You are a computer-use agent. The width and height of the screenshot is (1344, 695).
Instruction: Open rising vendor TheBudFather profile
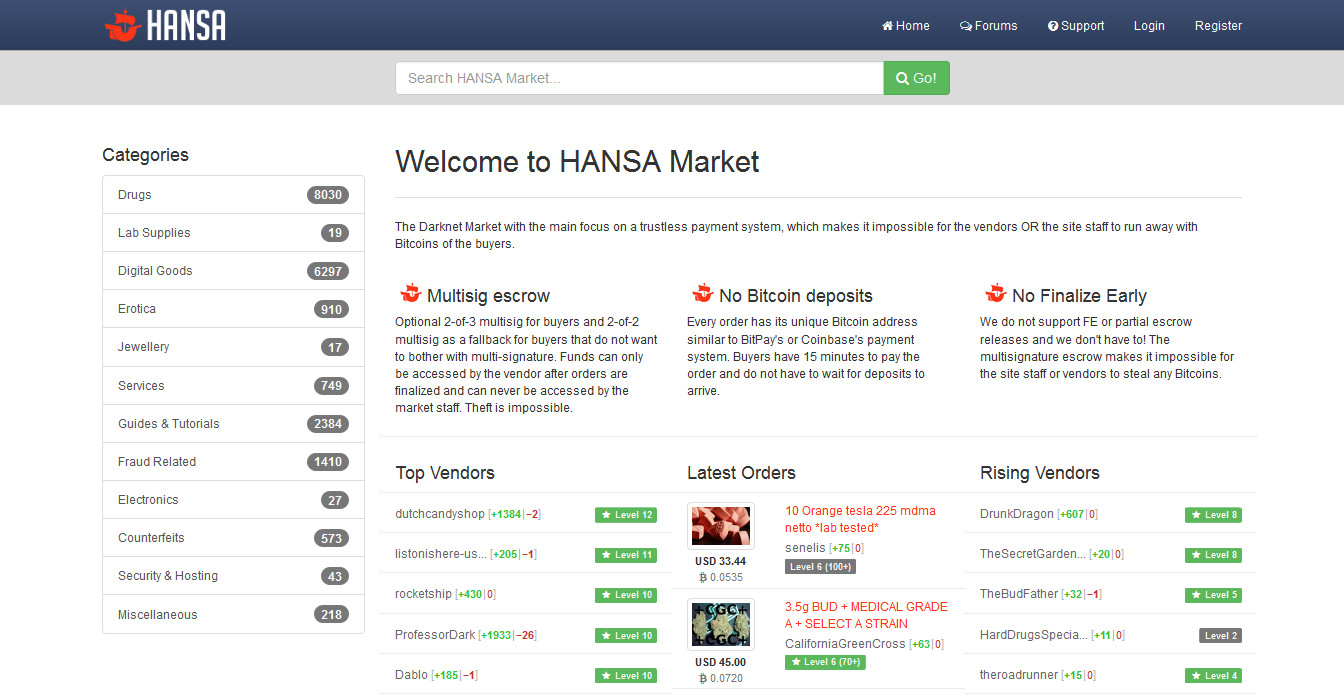(x=1019, y=594)
